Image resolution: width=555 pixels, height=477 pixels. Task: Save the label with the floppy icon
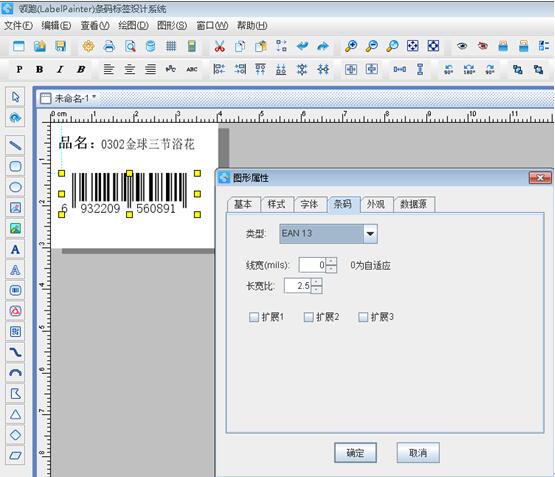click(x=61, y=46)
